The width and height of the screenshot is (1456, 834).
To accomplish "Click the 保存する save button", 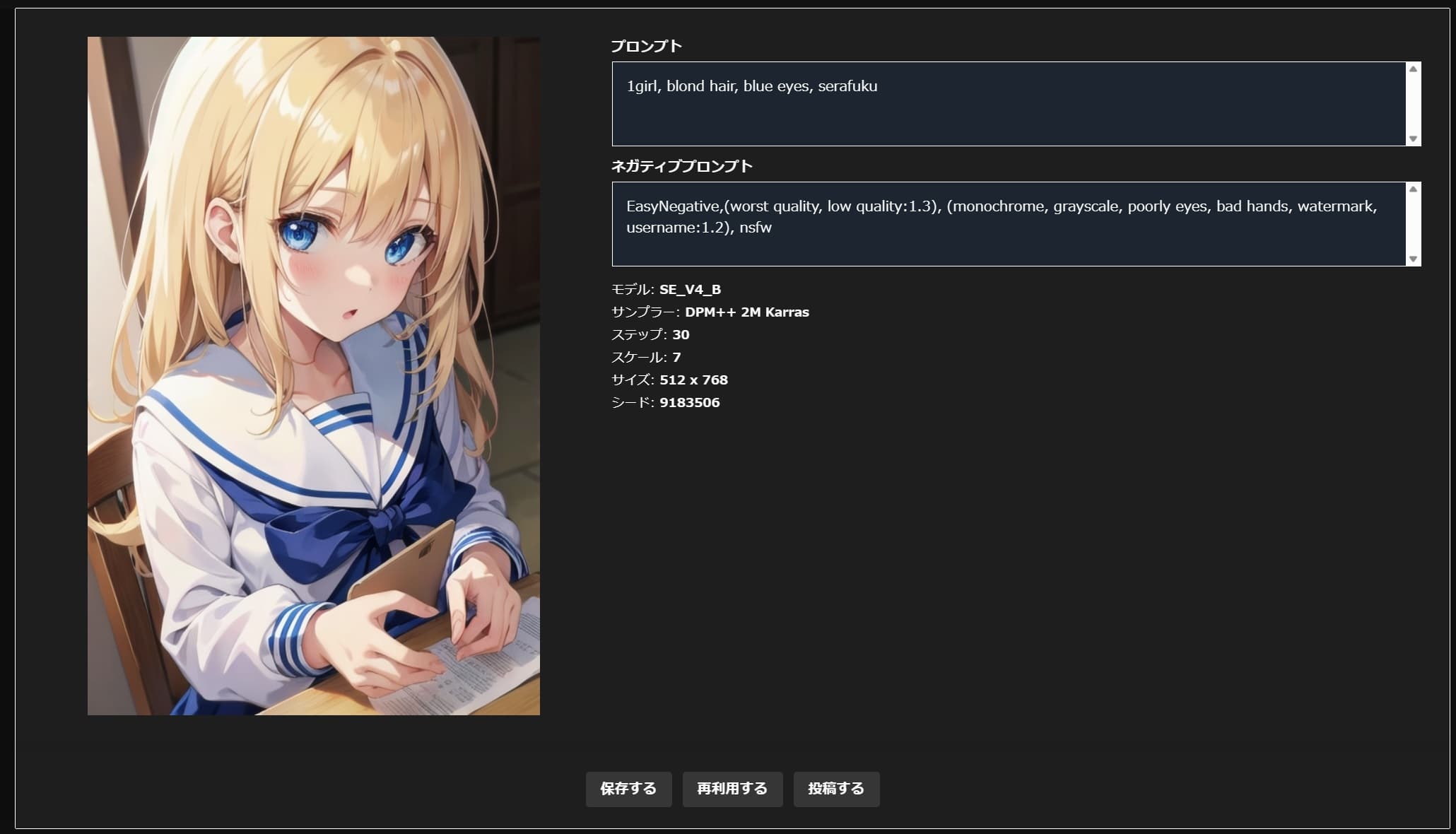I will (628, 789).
